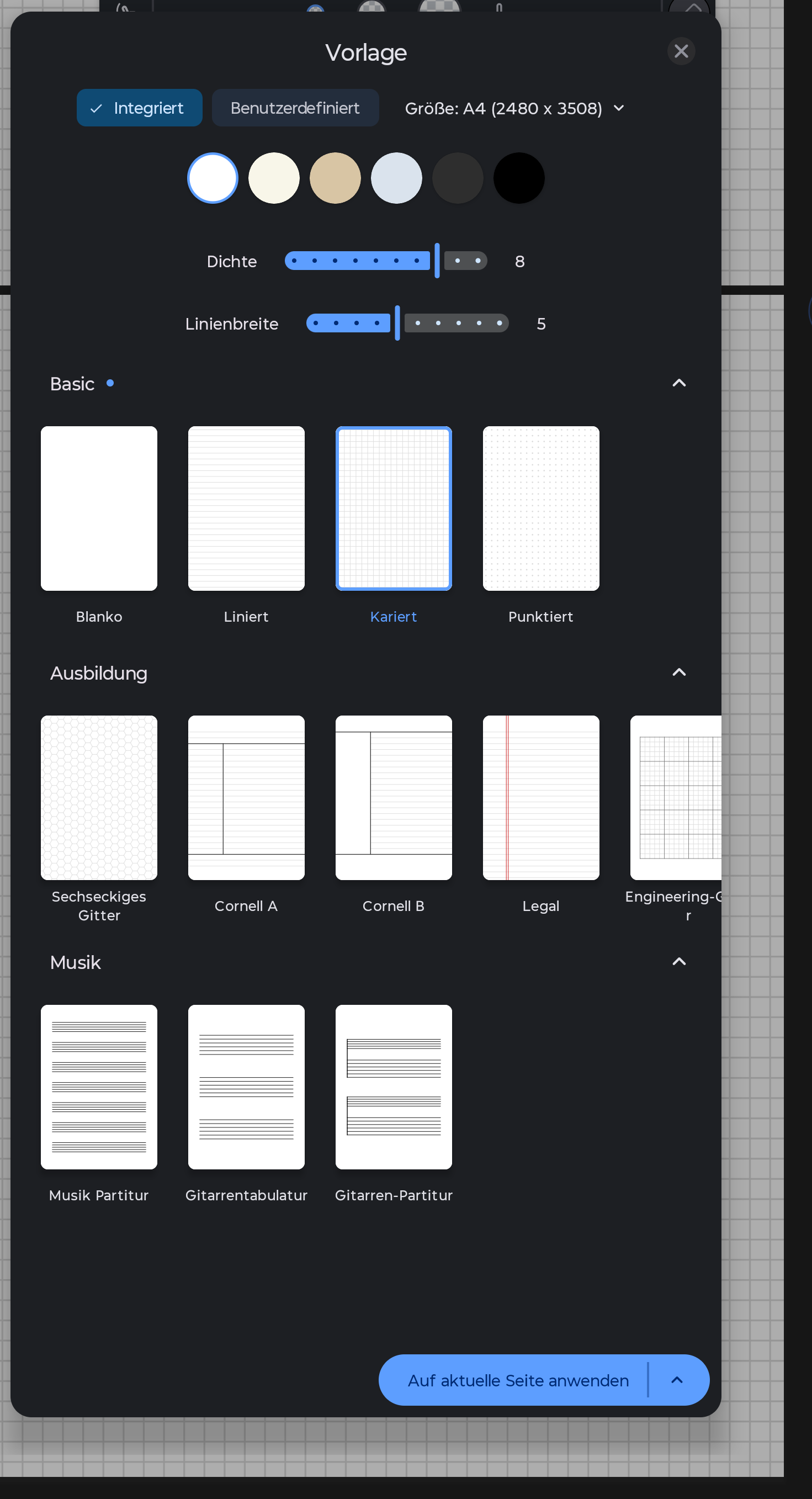The height and width of the screenshot is (1499, 812).
Task: Click the Musik section heading
Action: tap(76, 962)
